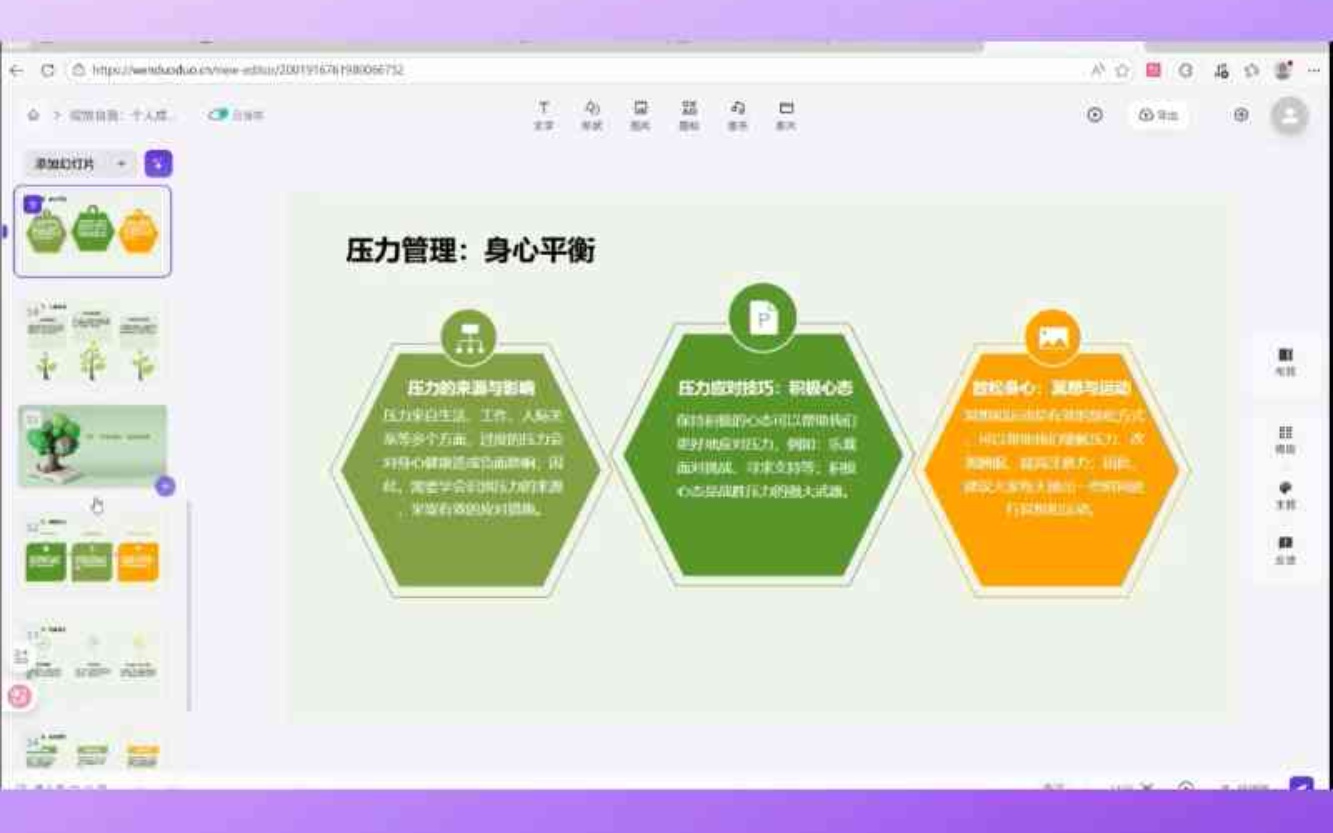Click the browser extensions puzzle icon
This screenshot has height=833, width=1333.
1251,70
